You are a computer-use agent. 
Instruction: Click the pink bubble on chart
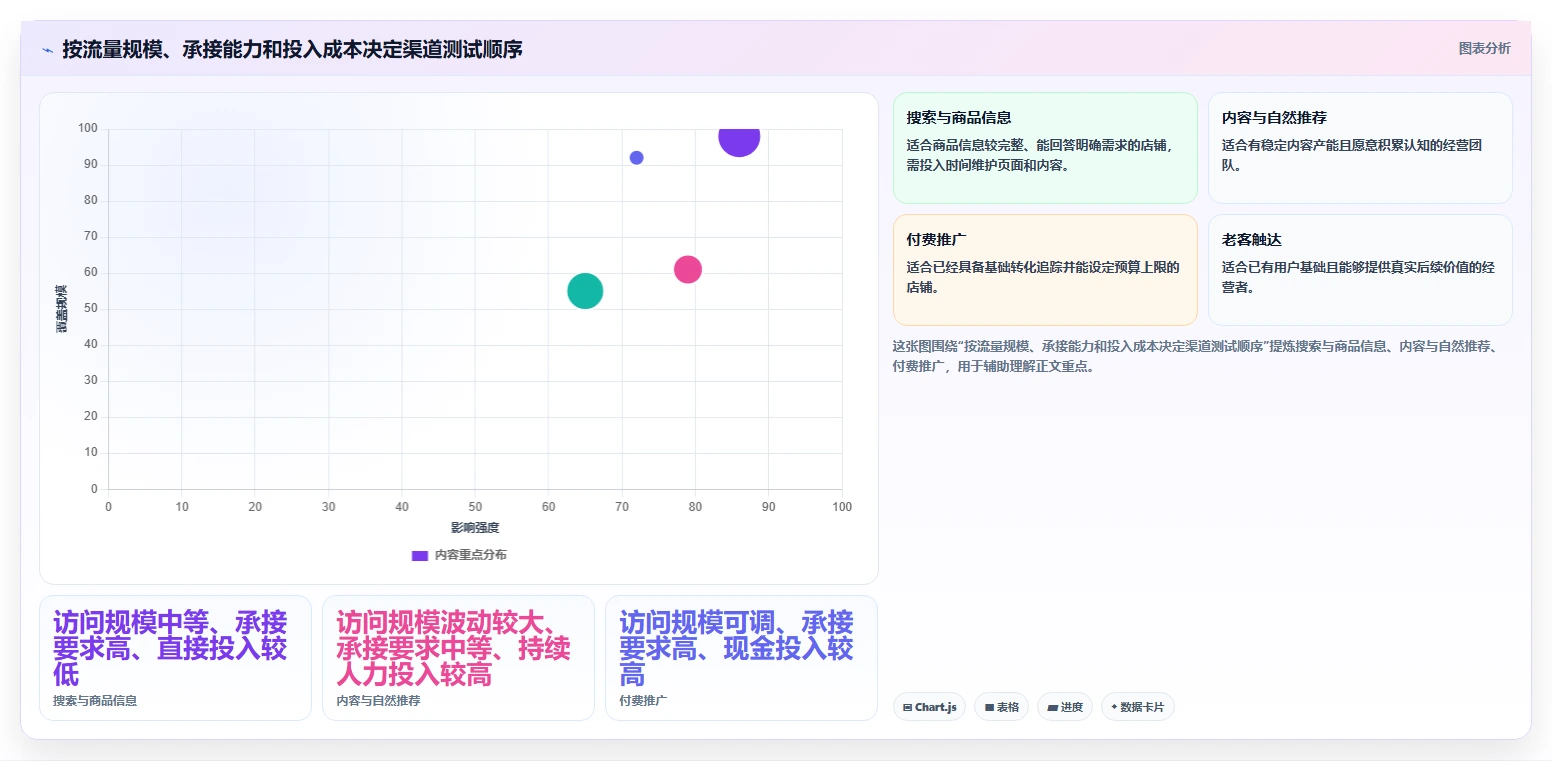tap(687, 269)
